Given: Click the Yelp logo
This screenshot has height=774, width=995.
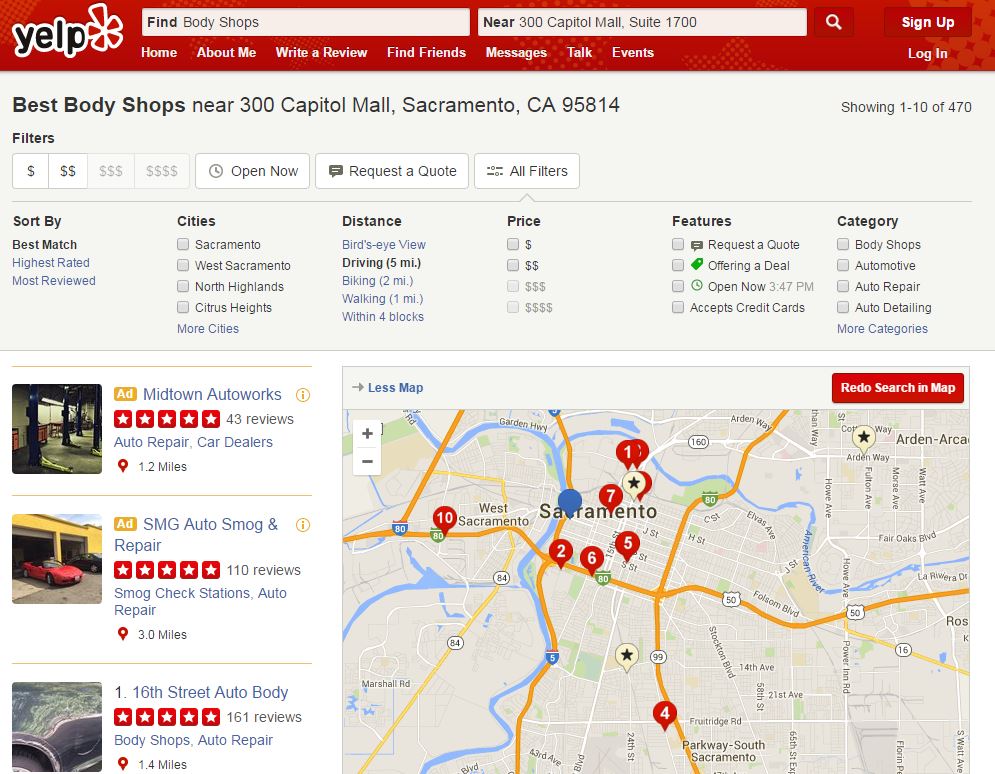Looking at the screenshot, I should 67,32.
